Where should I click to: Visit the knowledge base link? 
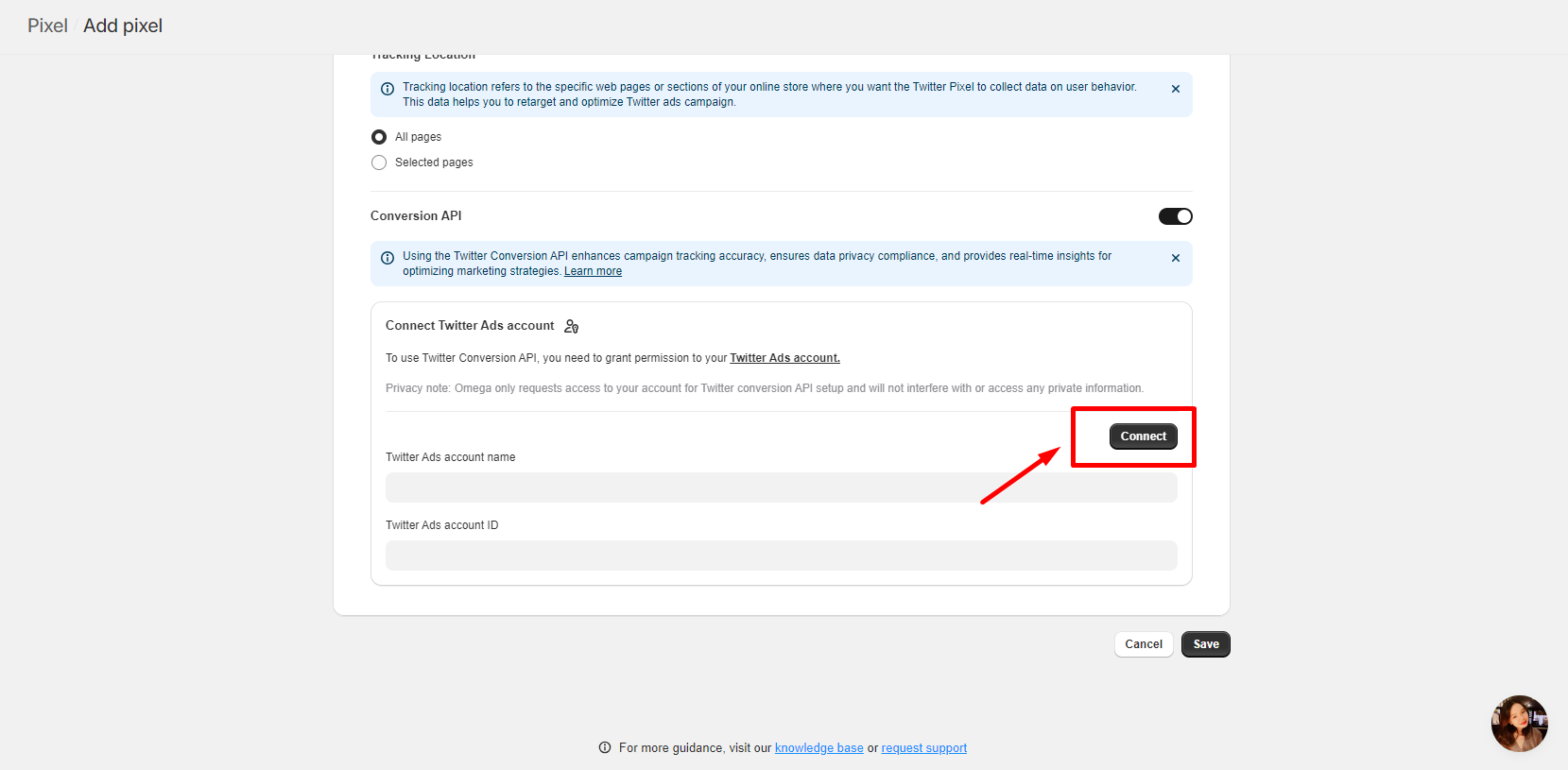click(x=818, y=748)
